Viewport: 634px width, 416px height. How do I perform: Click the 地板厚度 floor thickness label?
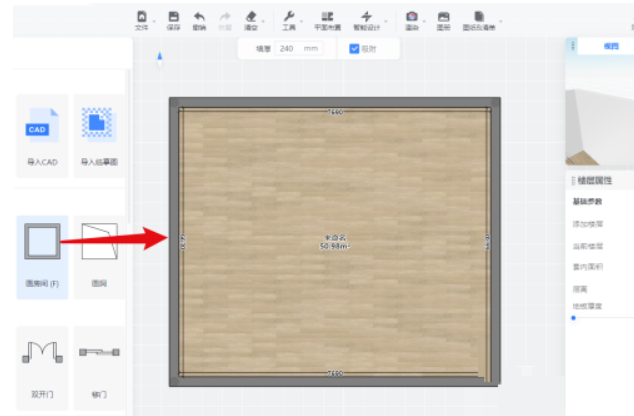[587, 306]
